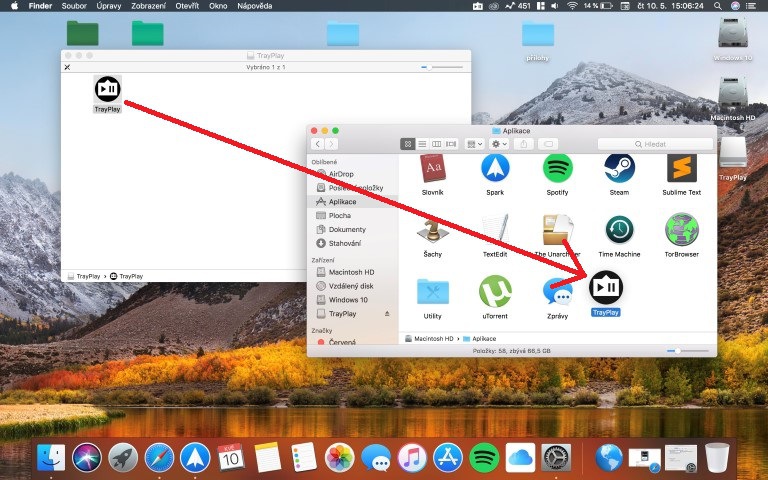Select TrayPlay app in Aplikace window
This screenshot has height=480, width=768.
pos(606,288)
